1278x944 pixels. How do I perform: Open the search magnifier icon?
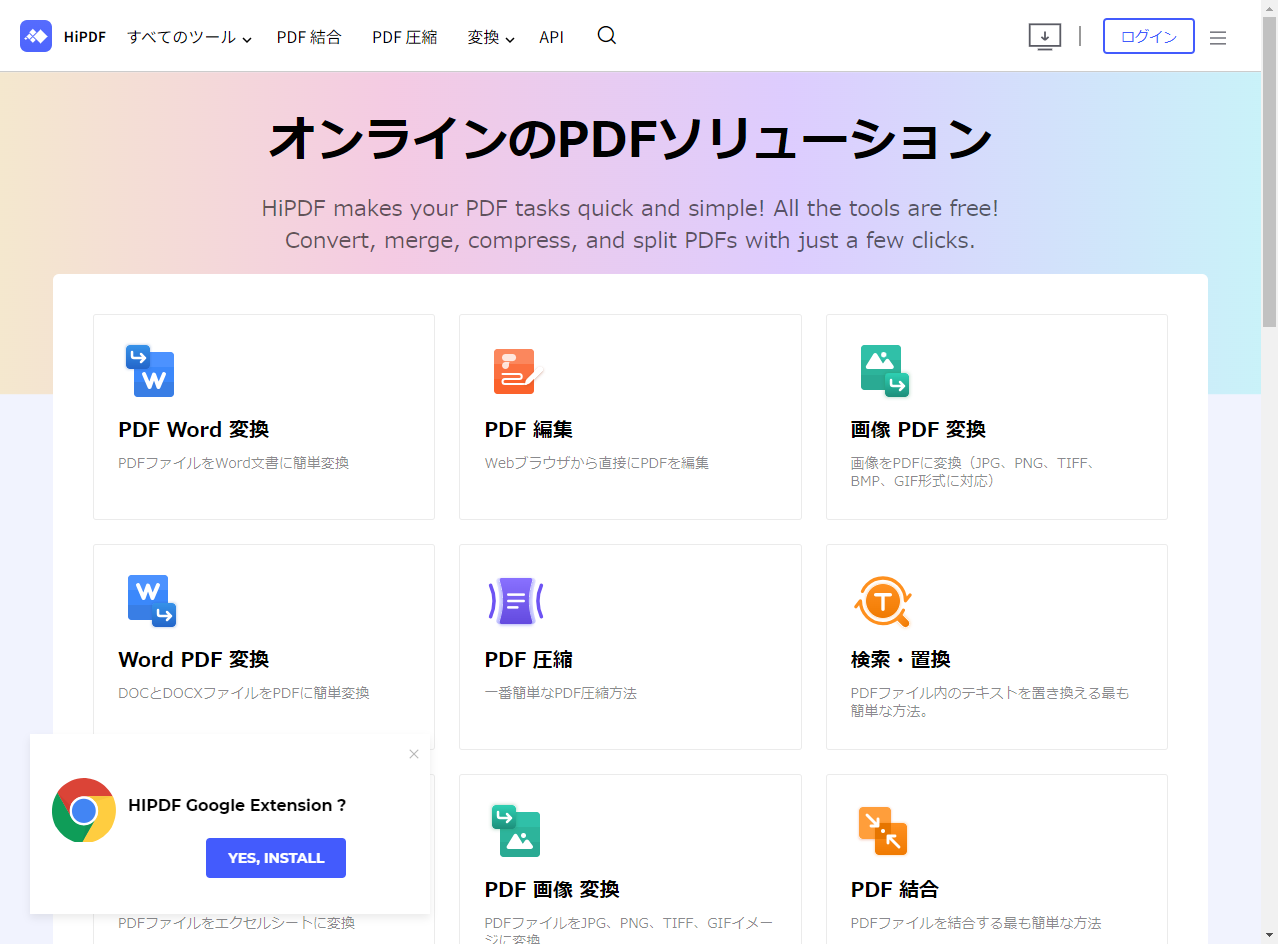[606, 36]
